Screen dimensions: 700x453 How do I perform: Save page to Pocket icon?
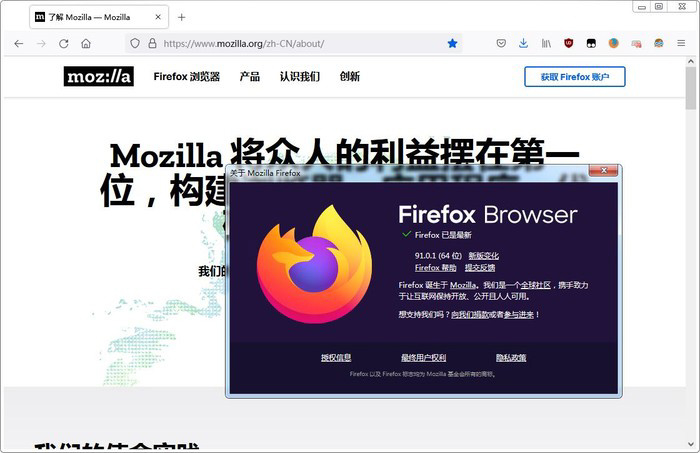click(x=501, y=43)
